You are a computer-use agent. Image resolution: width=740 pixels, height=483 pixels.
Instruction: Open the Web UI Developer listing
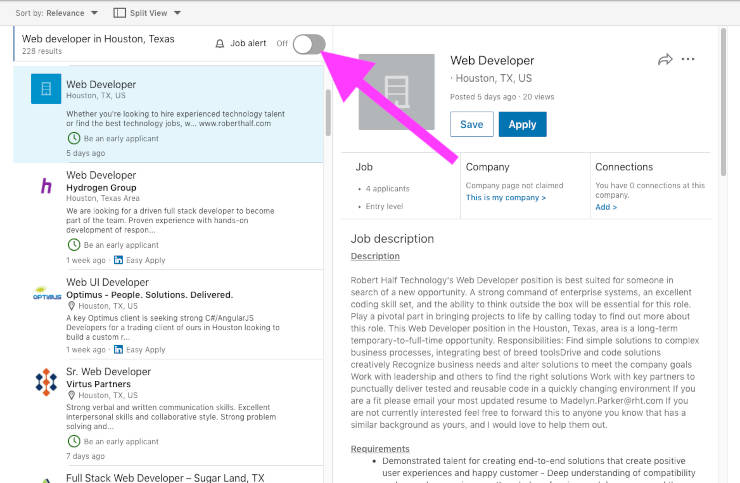point(107,282)
